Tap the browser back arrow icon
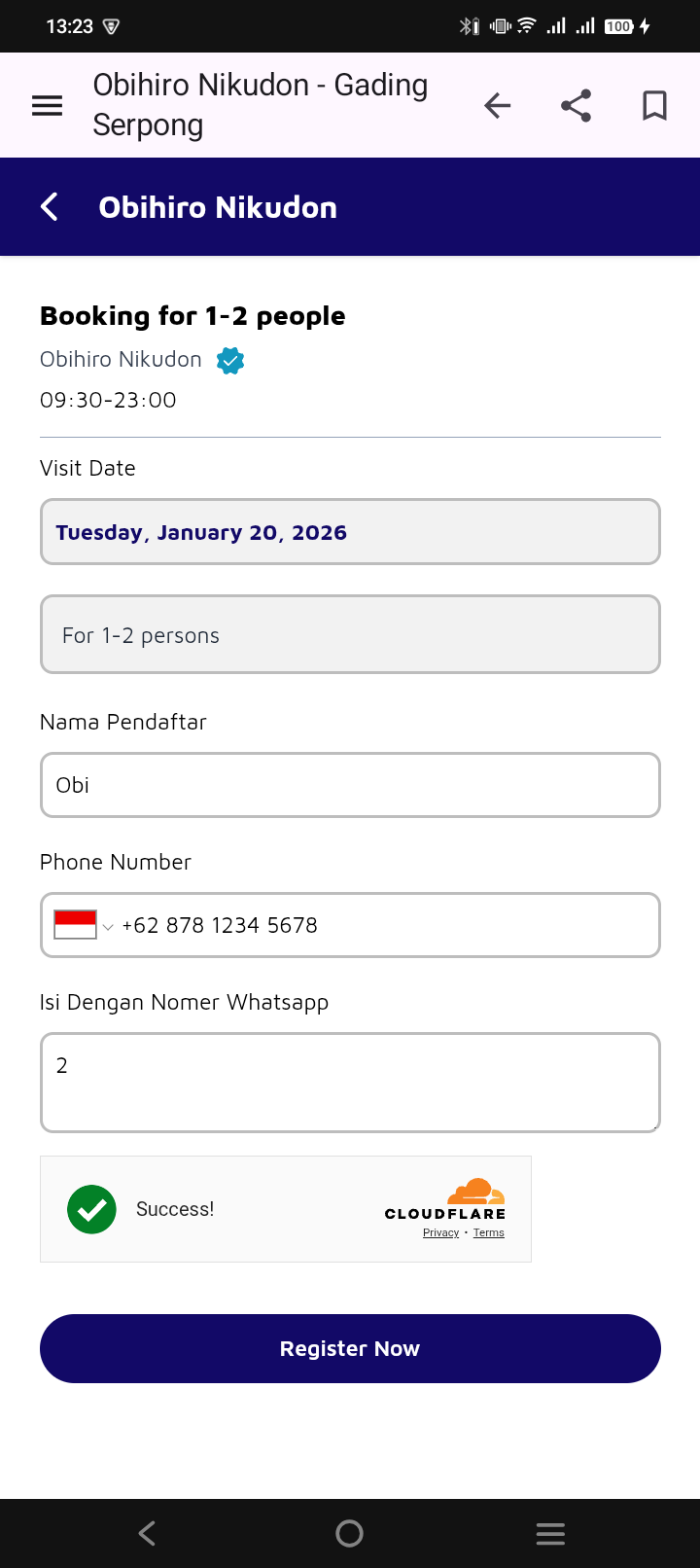Viewport: 700px width, 1568px height. pyautogui.click(x=498, y=105)
